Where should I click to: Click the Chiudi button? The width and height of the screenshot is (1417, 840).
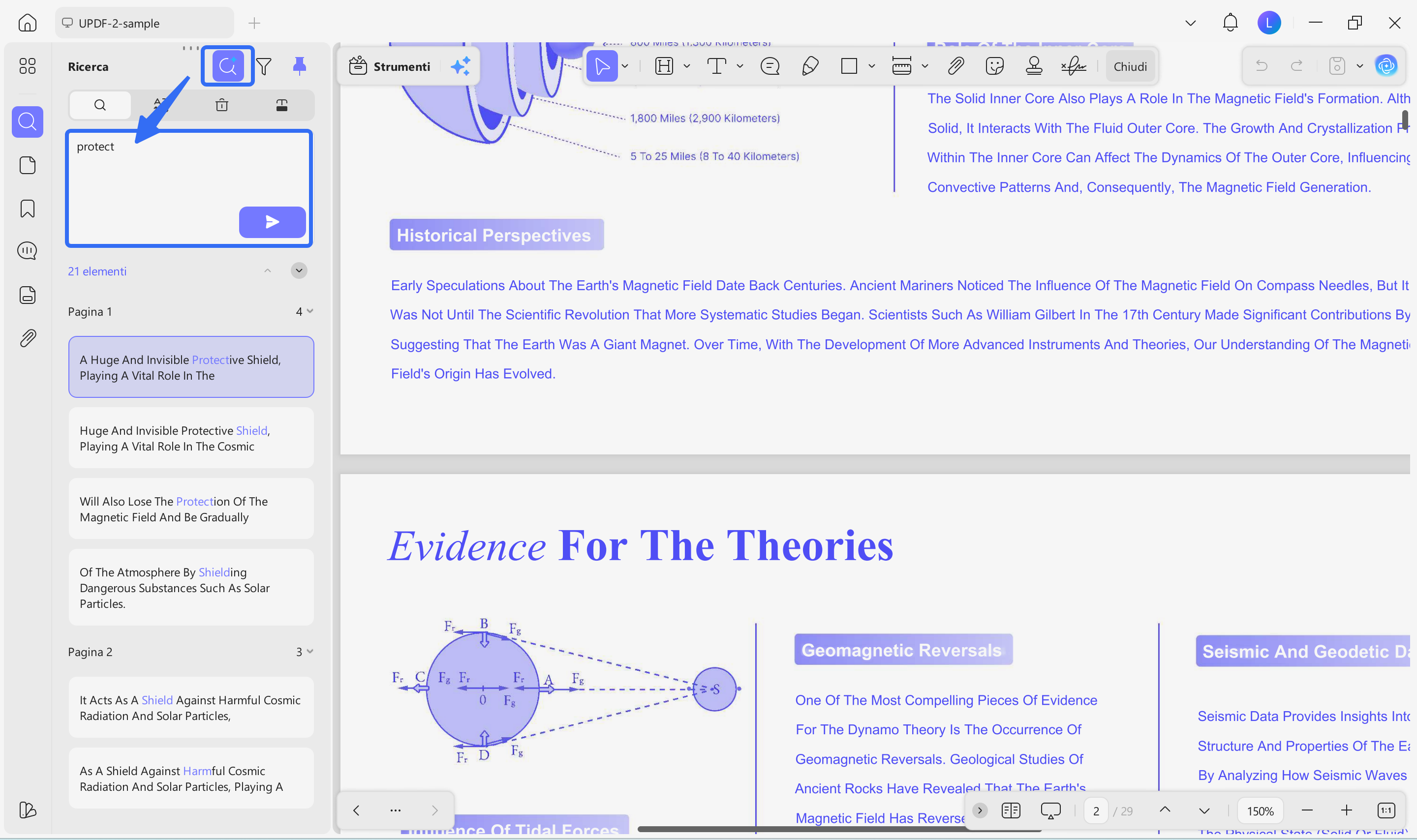point(1129,66)
